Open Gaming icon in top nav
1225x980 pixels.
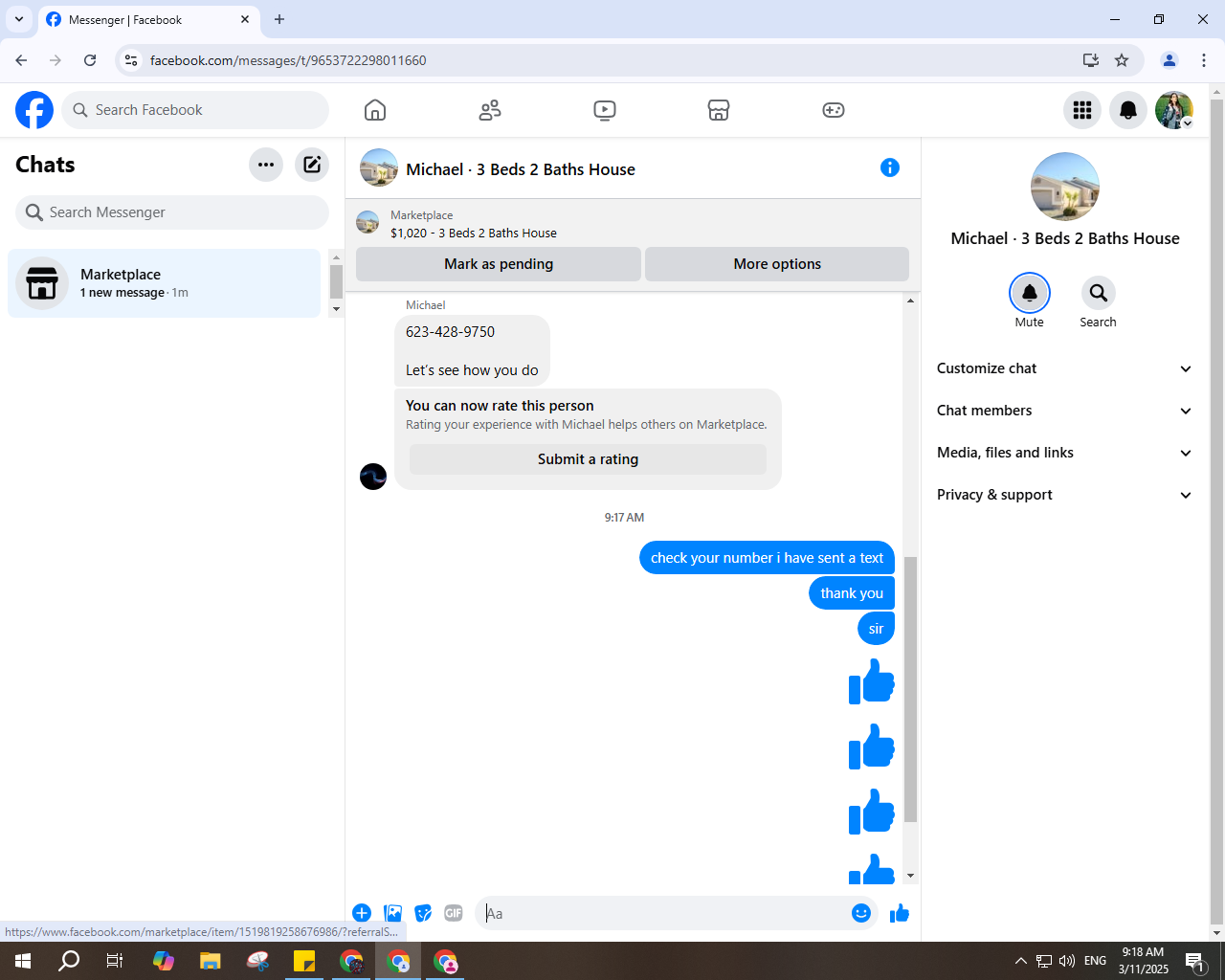(834, 110)
